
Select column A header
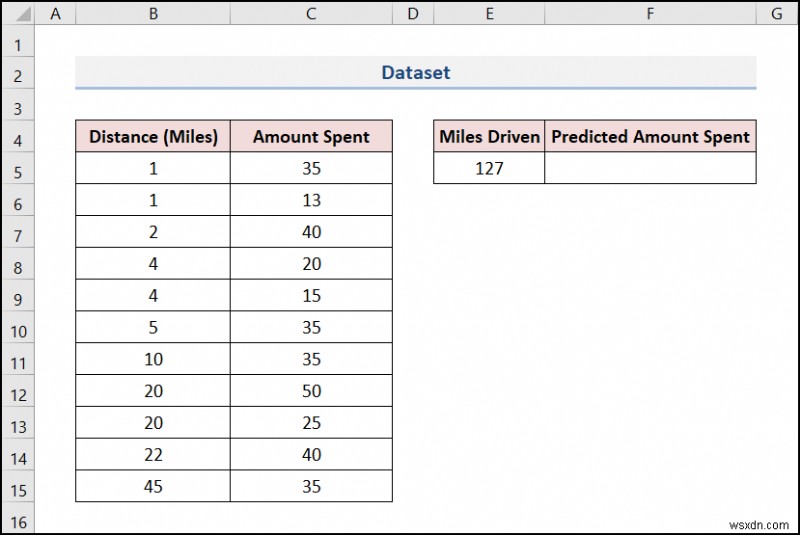[55, 14]
